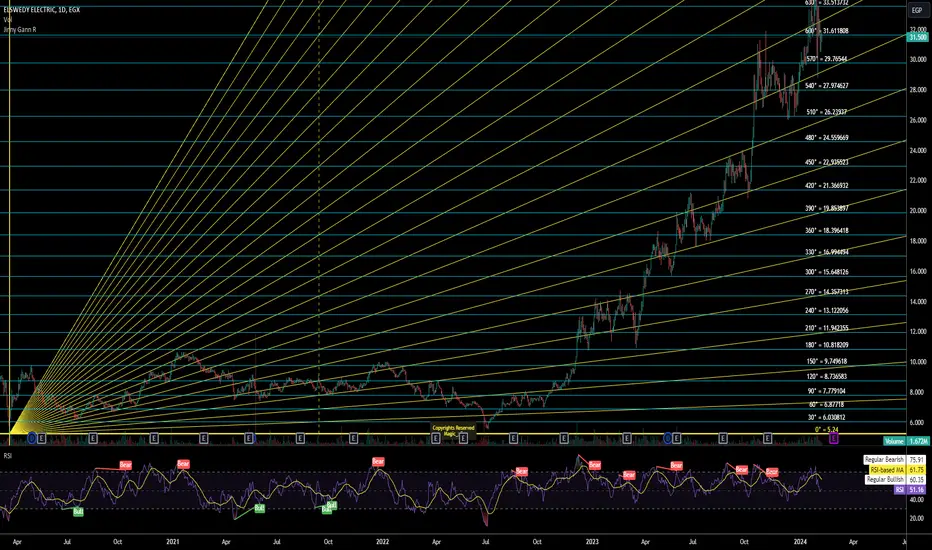Click the 420° = 21.366932 Gann level
The width and height of the screenshot is (932, 550).
[827, 186]
